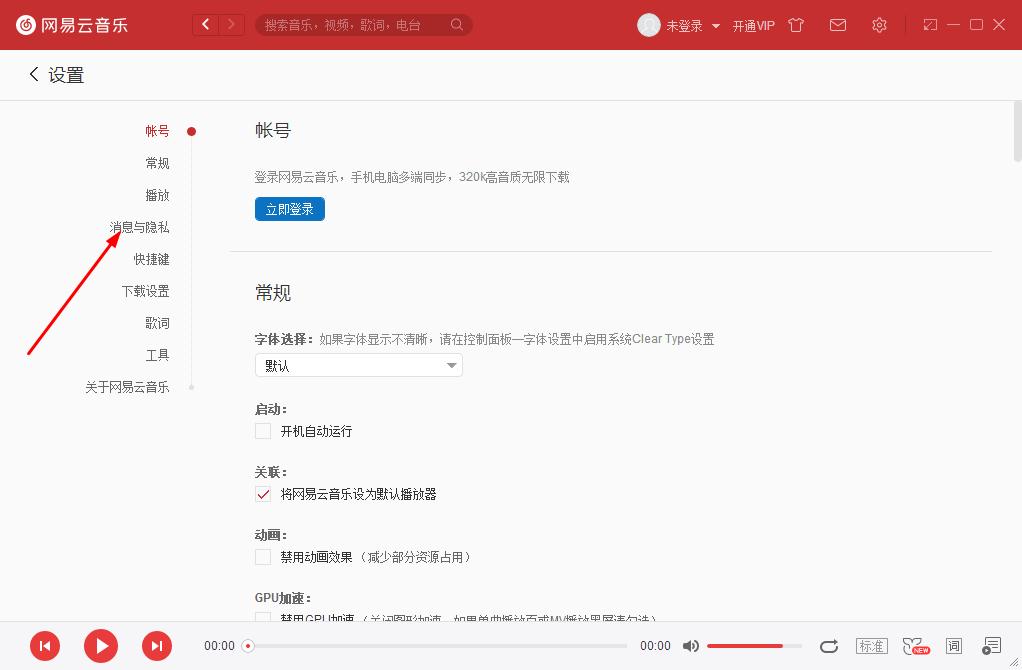
Task: Open the themes/skin T-shirt icon
Action: coord(795,25)
